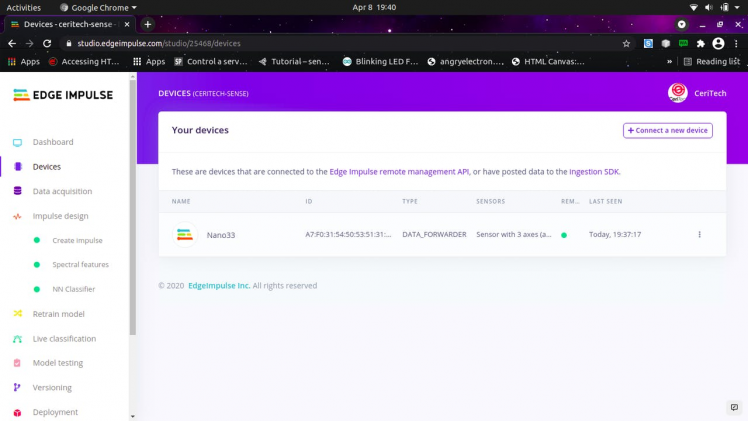
Task: Click the Nano33 device avatar icon
Action: (185, 235)
